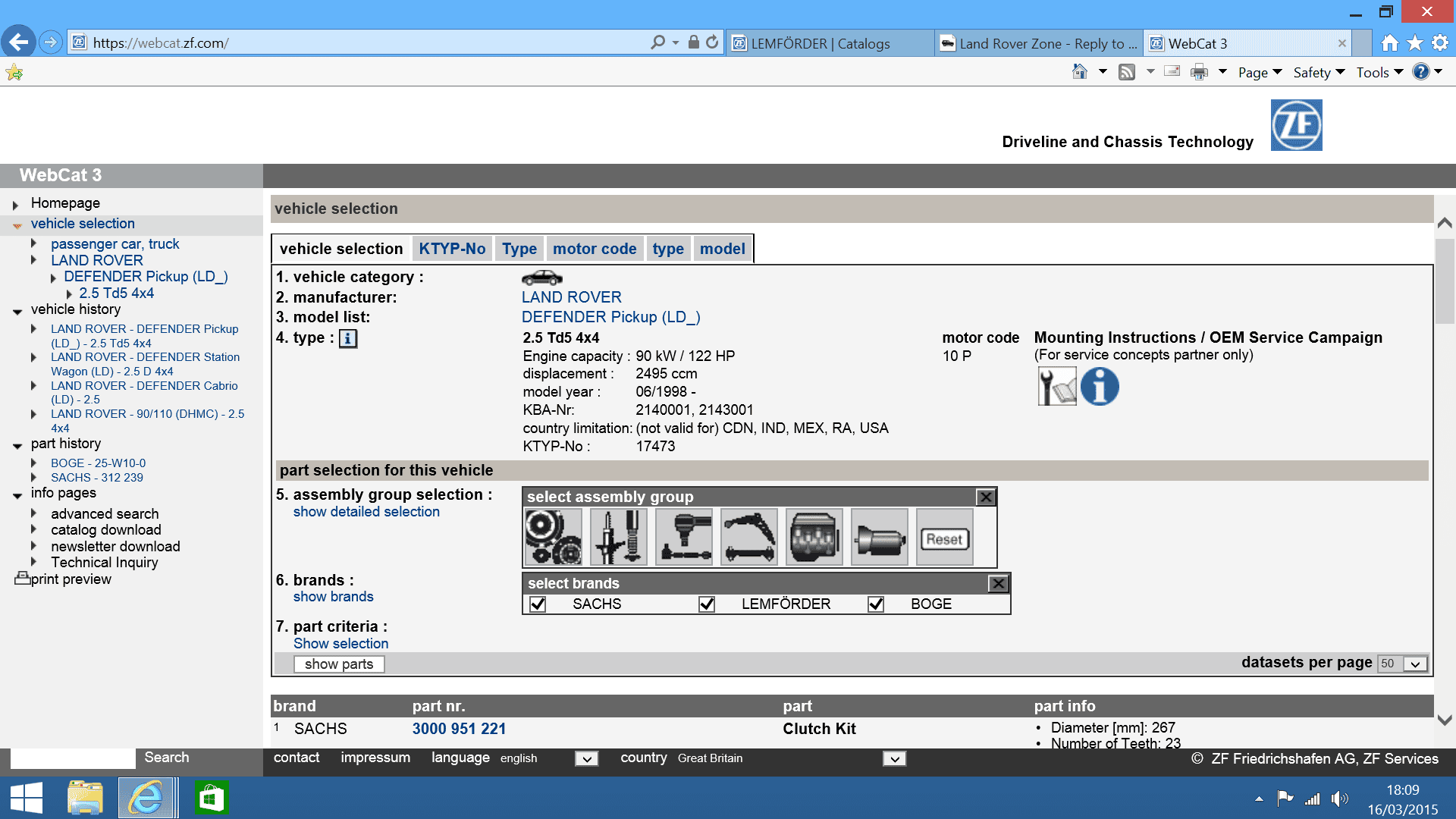Image resolution: width=1456 pixels, height=819 pixels.
Task: Collapse the info pages section
Action: click(x=17, y=495)
